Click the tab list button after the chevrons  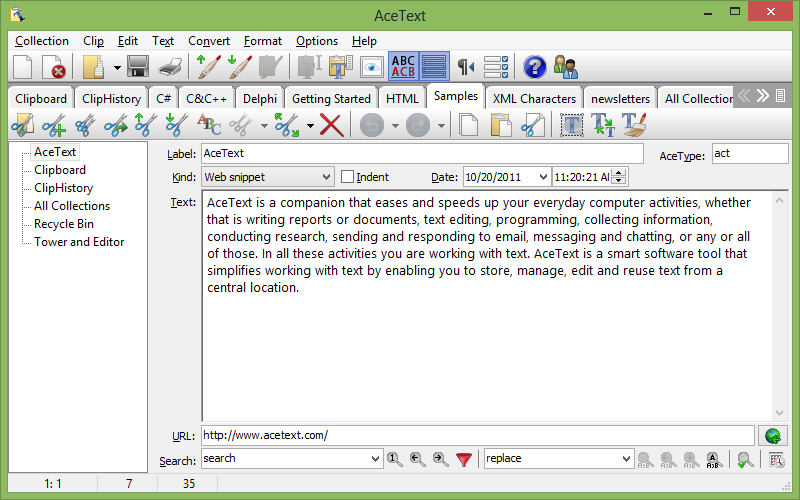pyautogui.click(x=780, y=95)
